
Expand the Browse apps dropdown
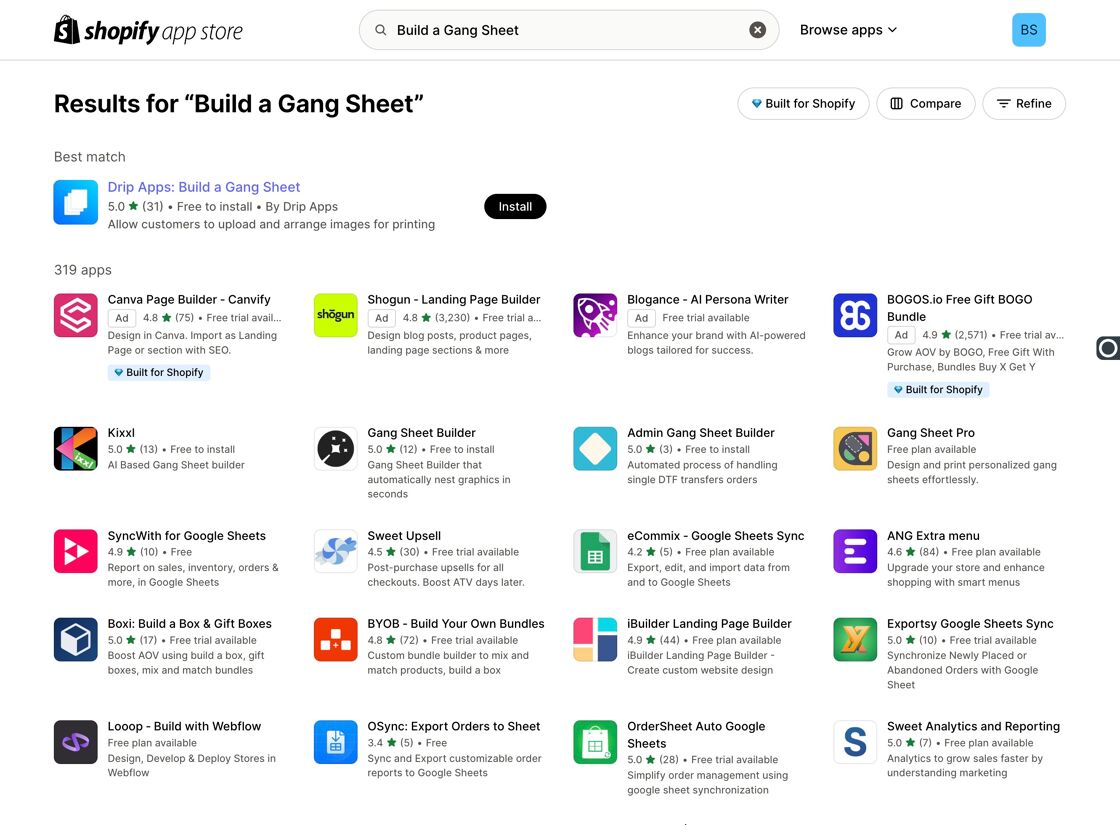coord(848,30)
